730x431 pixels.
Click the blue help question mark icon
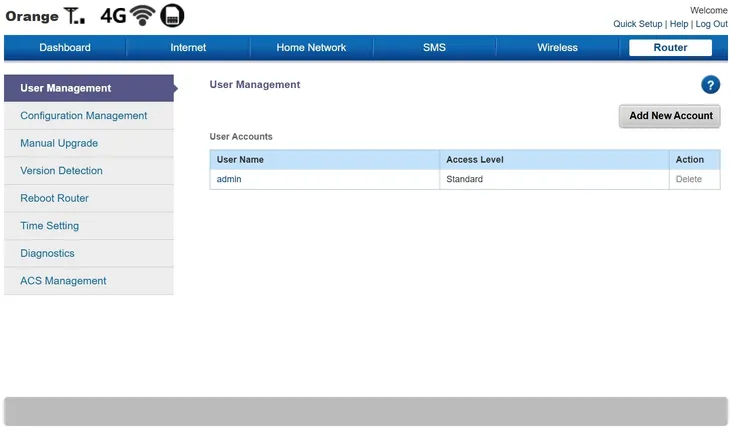711,86
